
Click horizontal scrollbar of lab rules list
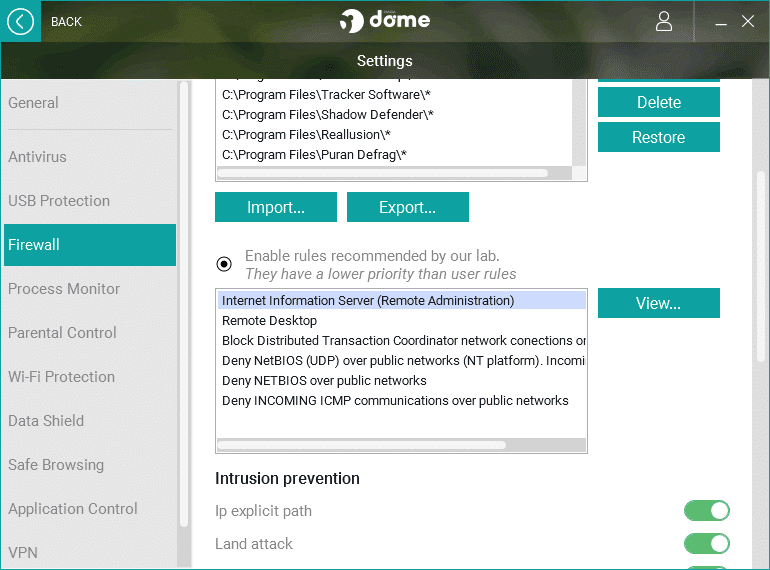pyautogui.click(x=361, y=445)
